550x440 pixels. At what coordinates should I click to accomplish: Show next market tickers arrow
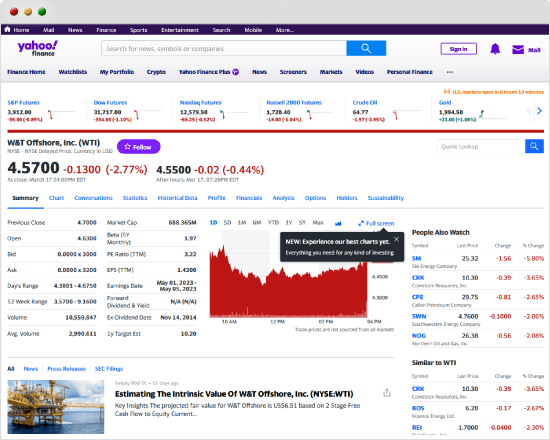[539, 111]
